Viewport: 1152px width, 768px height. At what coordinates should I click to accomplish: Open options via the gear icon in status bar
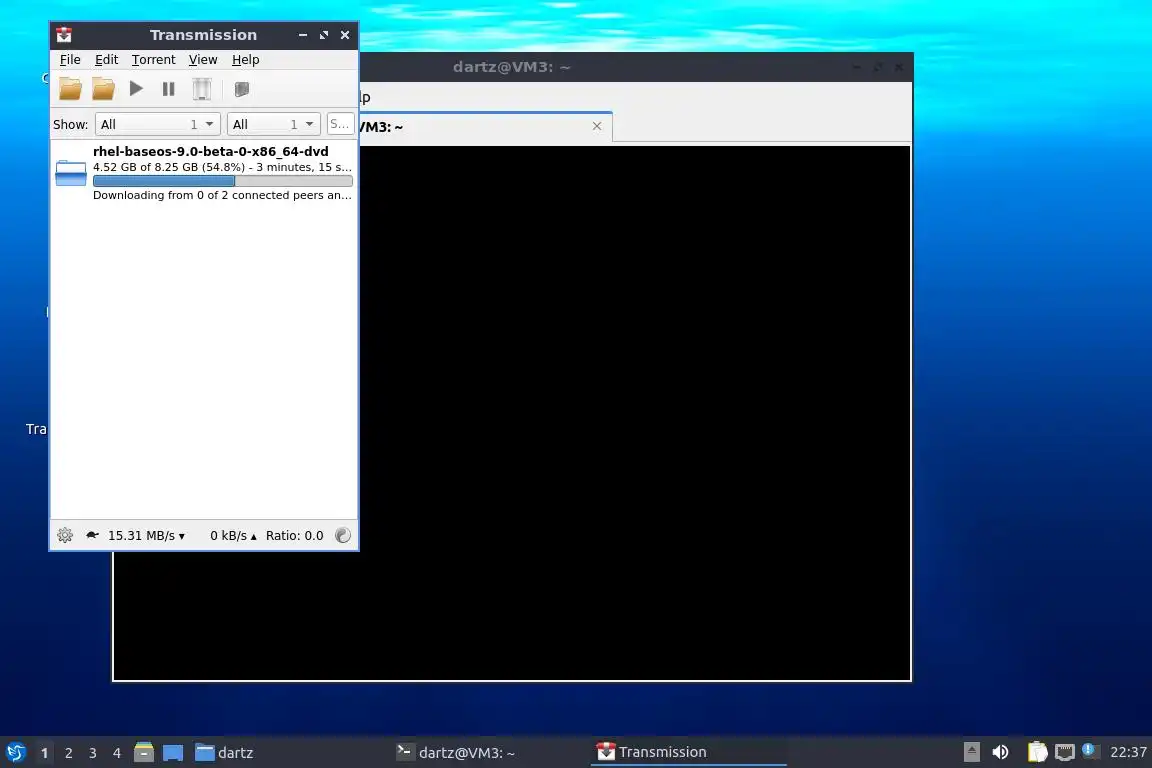click(x=65, y=535)
